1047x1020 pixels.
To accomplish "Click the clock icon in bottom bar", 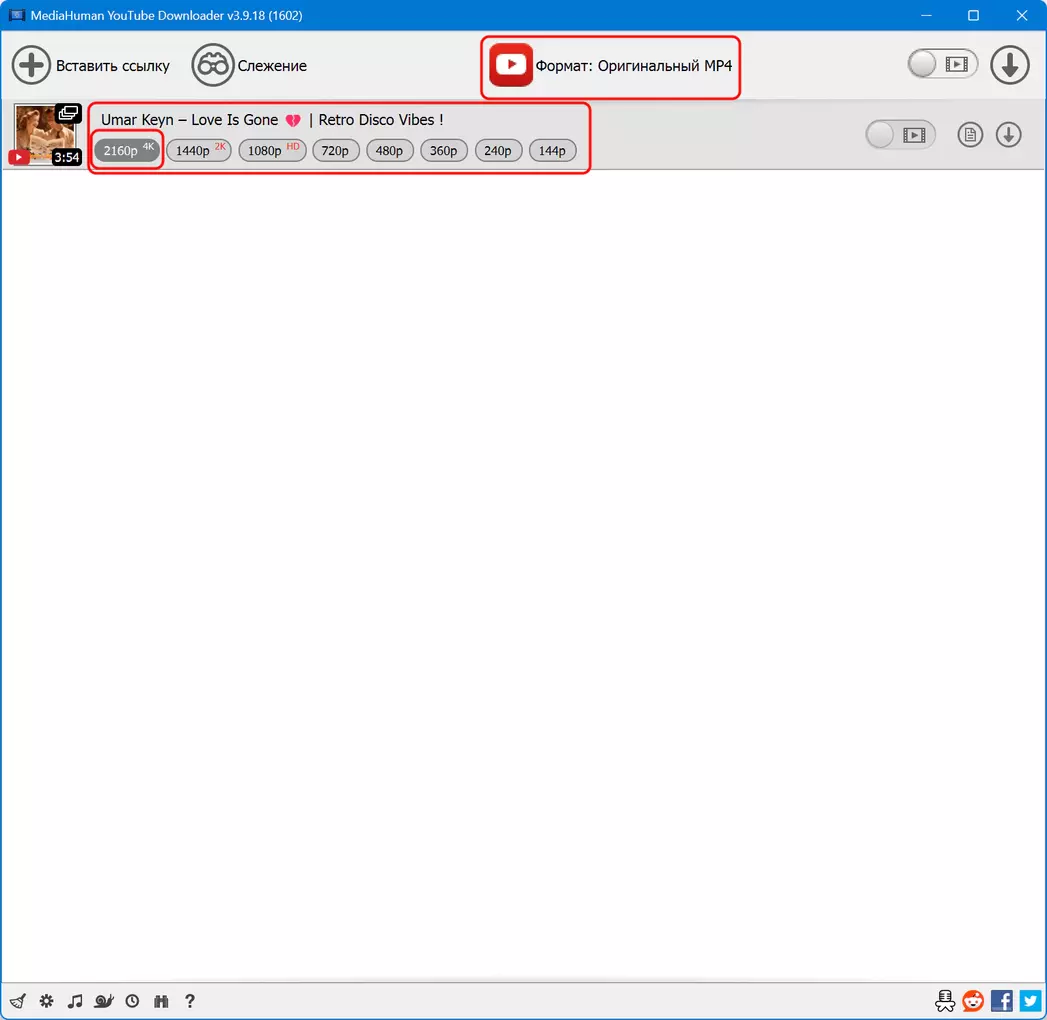I will coord(132,1001).
